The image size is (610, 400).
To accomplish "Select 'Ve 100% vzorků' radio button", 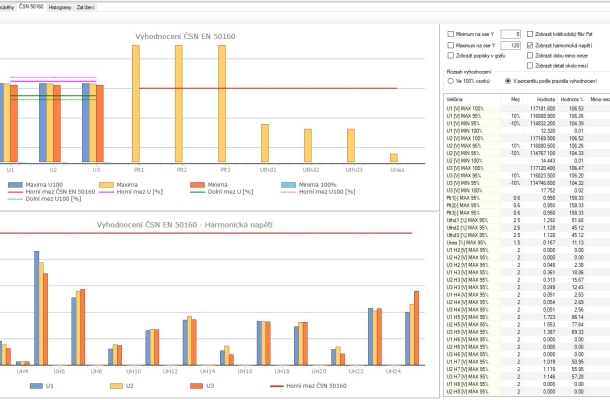I will (450, 80).
